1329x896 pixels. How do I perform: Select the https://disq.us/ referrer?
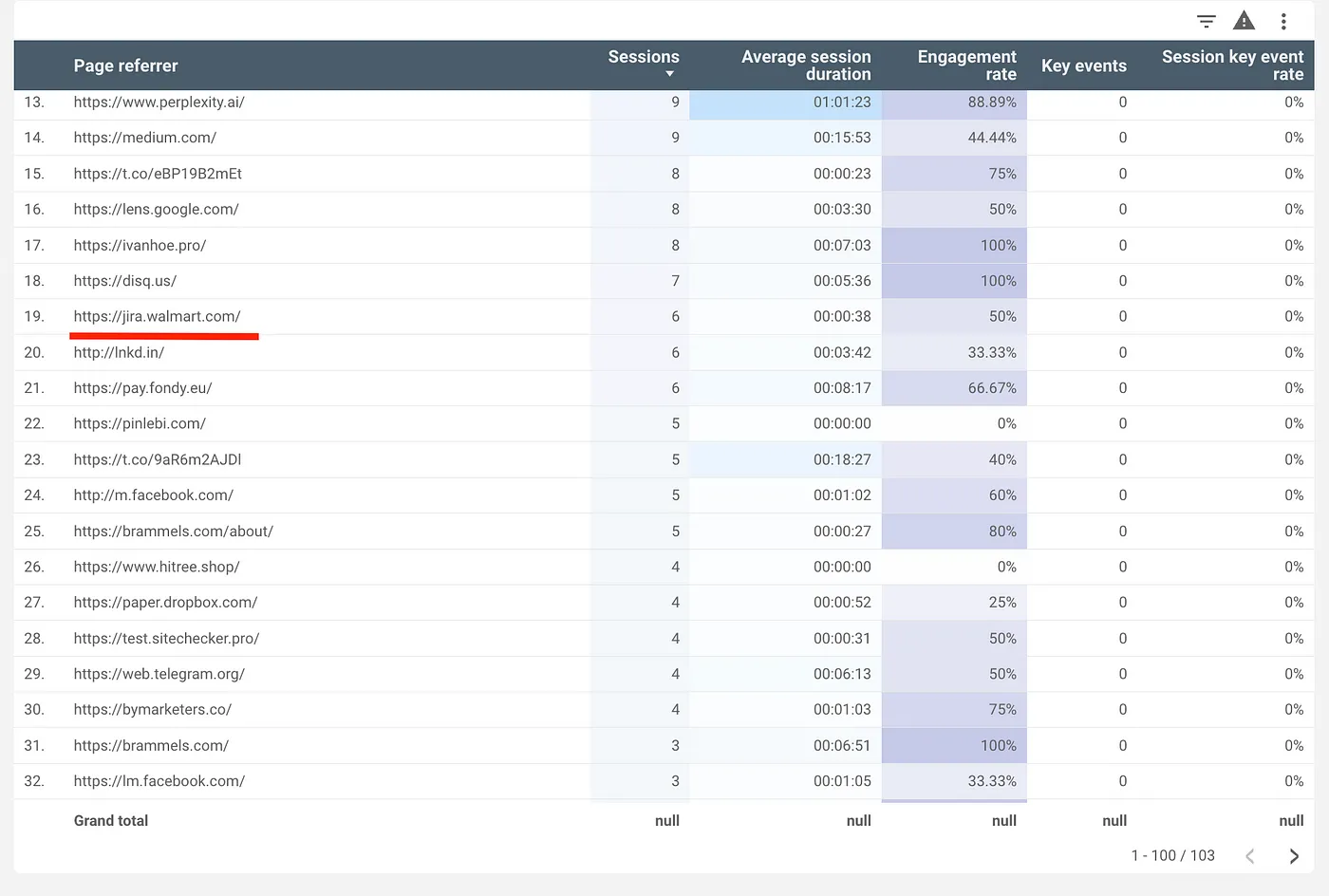(125, 281)
